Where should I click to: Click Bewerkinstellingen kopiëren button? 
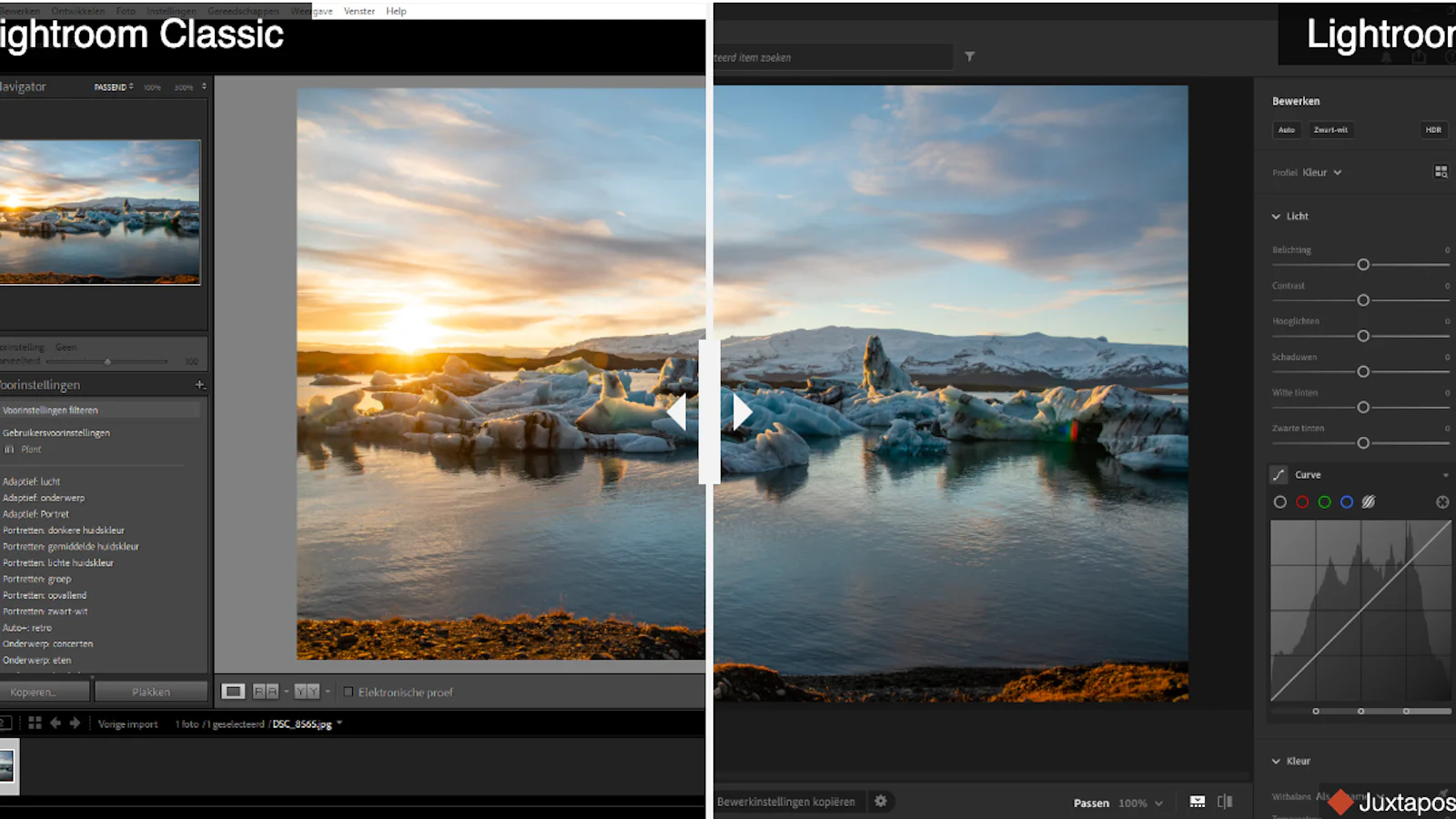pyautogui.click(x=786, y=802)
